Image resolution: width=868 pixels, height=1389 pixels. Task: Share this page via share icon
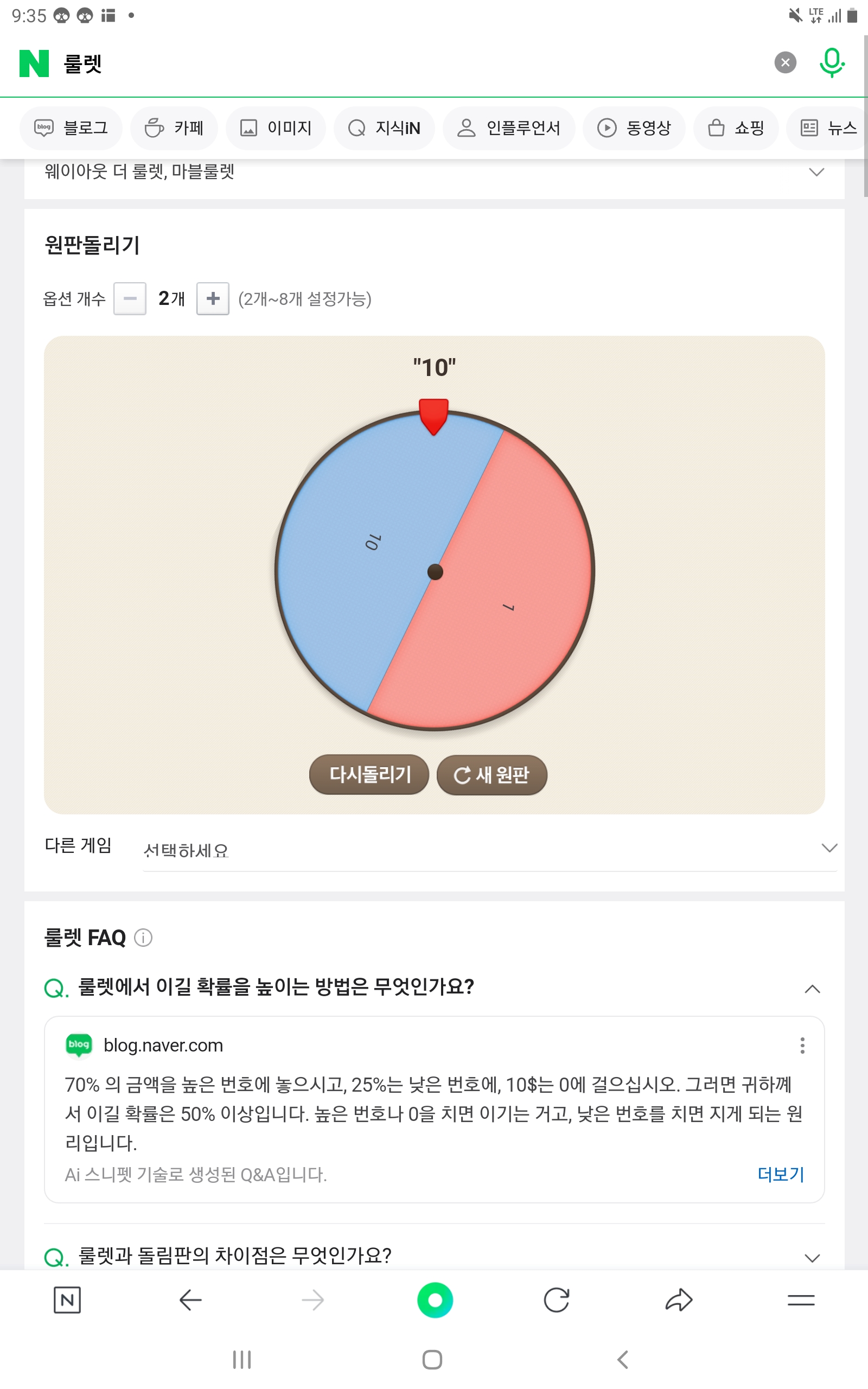click(679, 1300)
